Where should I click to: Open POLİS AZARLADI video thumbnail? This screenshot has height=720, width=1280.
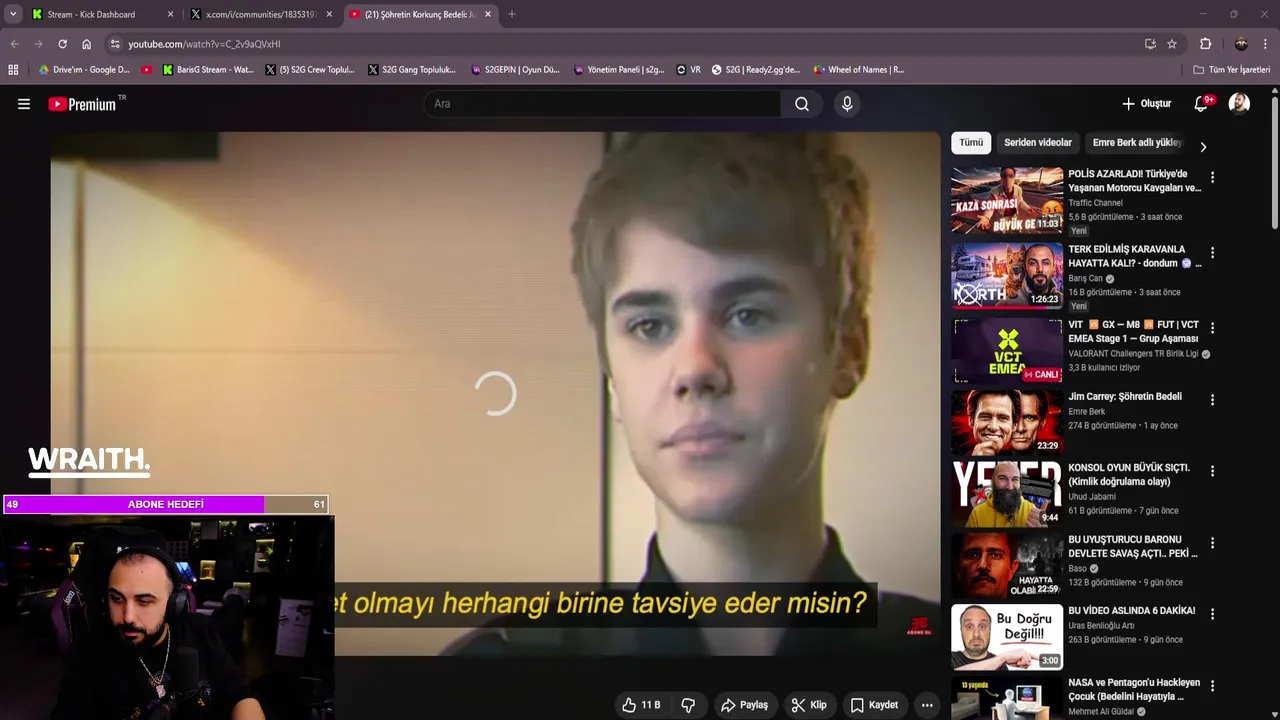pyautogui.click(x=1007, y=199)
